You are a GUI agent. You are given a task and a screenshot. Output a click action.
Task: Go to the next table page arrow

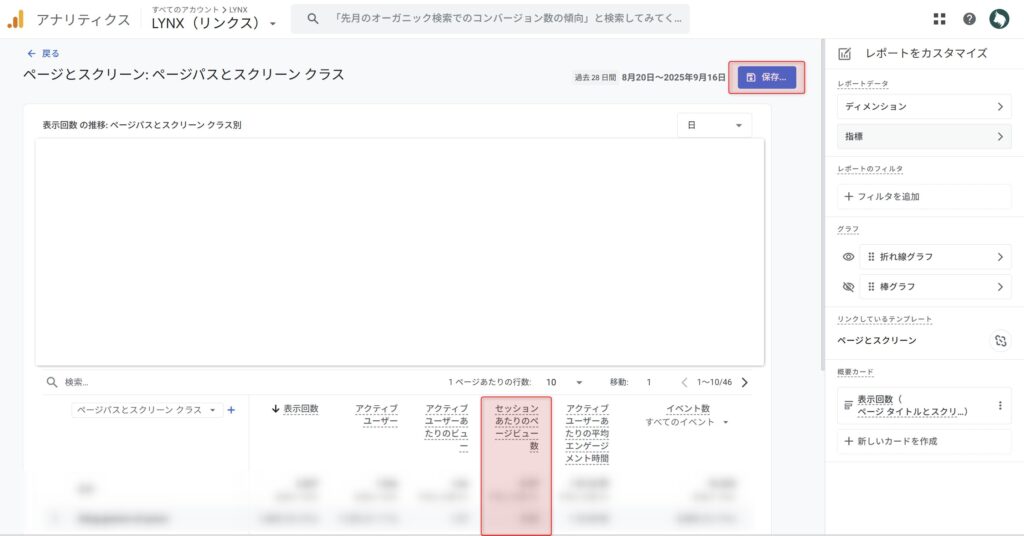click(x=744, y=382)
